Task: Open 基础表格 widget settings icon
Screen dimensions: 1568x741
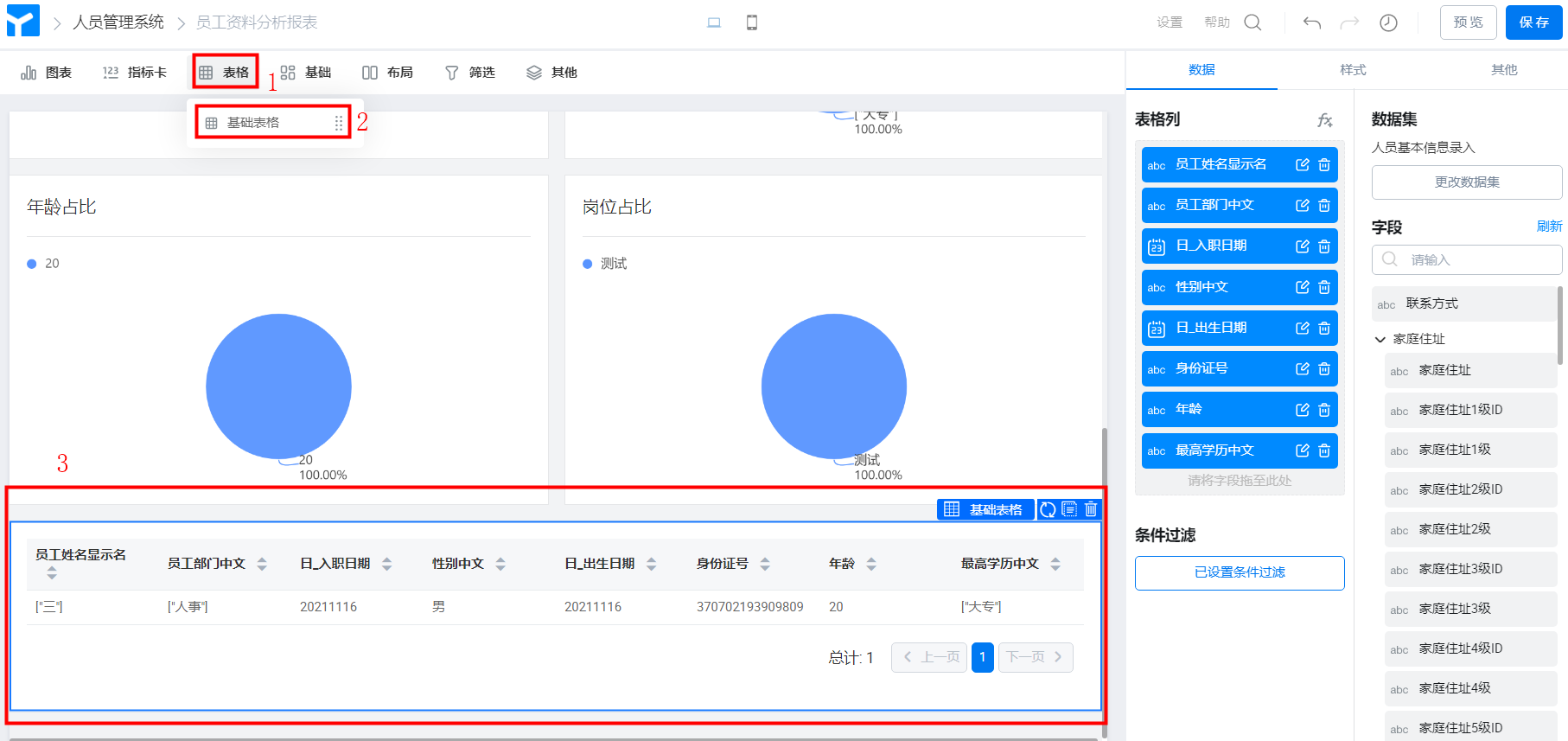Action: tap(1069, 509)
